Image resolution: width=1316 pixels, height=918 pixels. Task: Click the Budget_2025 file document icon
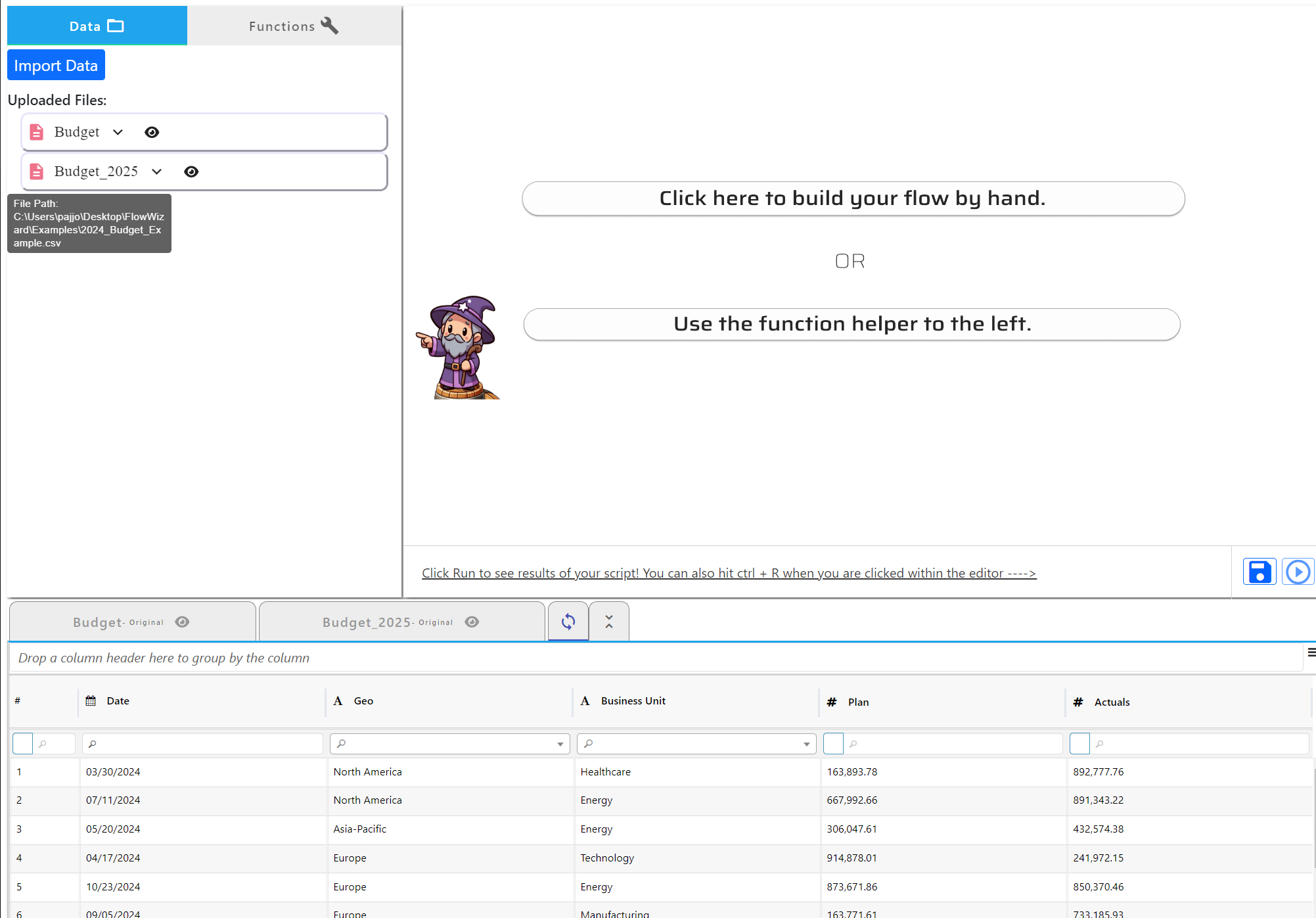(37, 172)
